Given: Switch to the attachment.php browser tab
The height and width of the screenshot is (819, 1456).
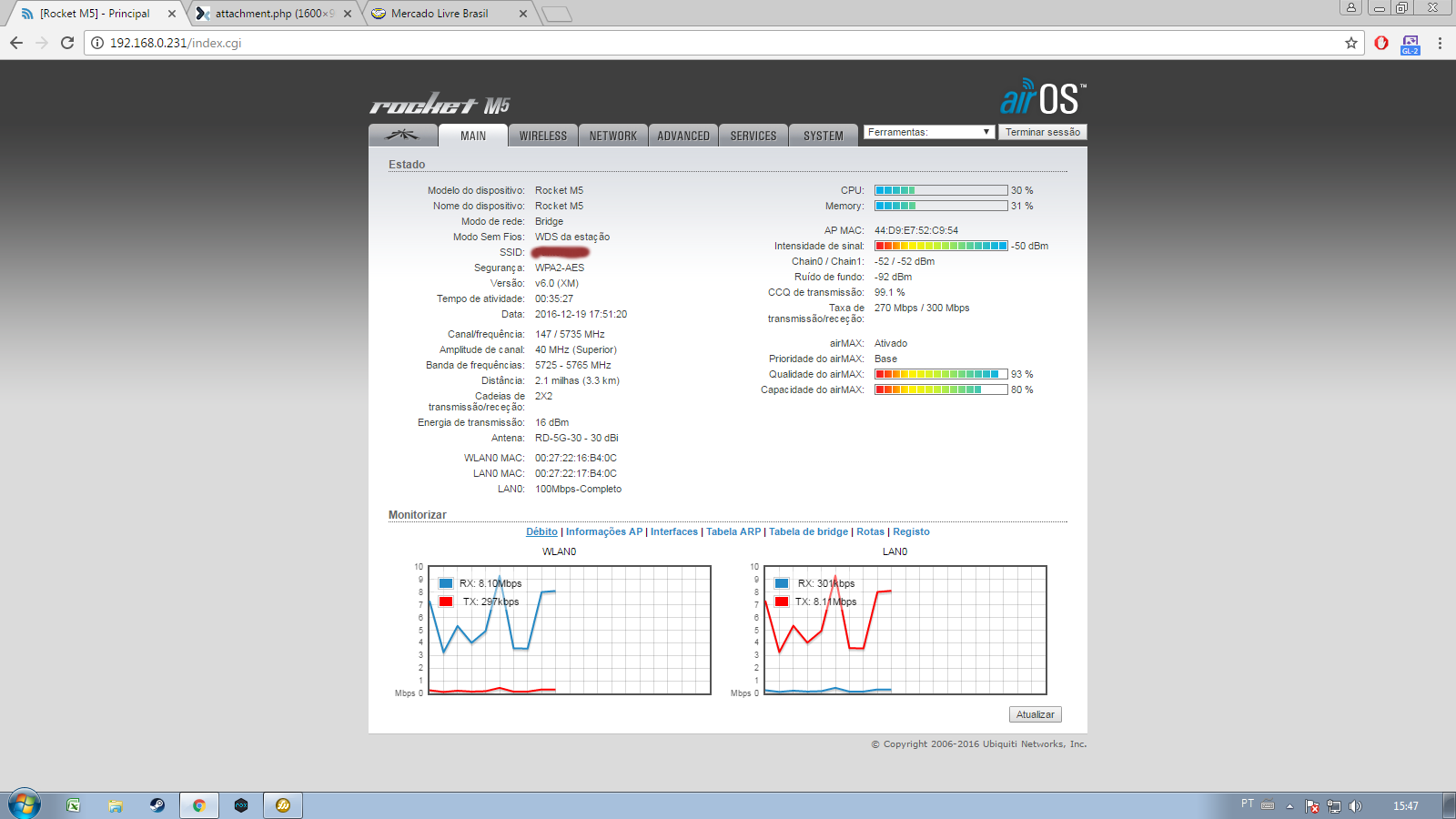Looking at the screenshot, I should pyautogui.click(x=274, y=14).
